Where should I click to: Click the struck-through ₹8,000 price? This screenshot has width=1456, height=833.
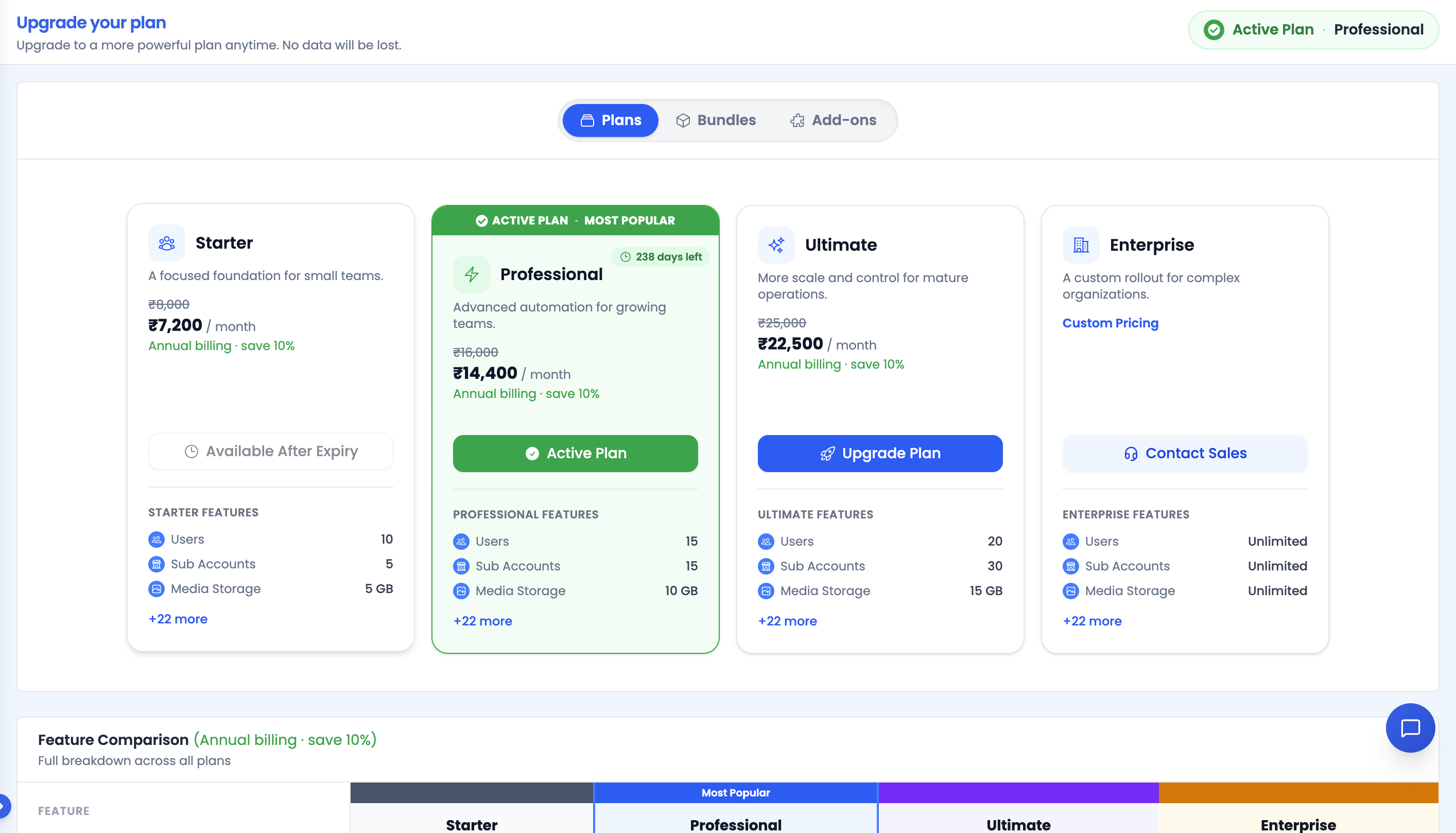[x=169, y=305]
